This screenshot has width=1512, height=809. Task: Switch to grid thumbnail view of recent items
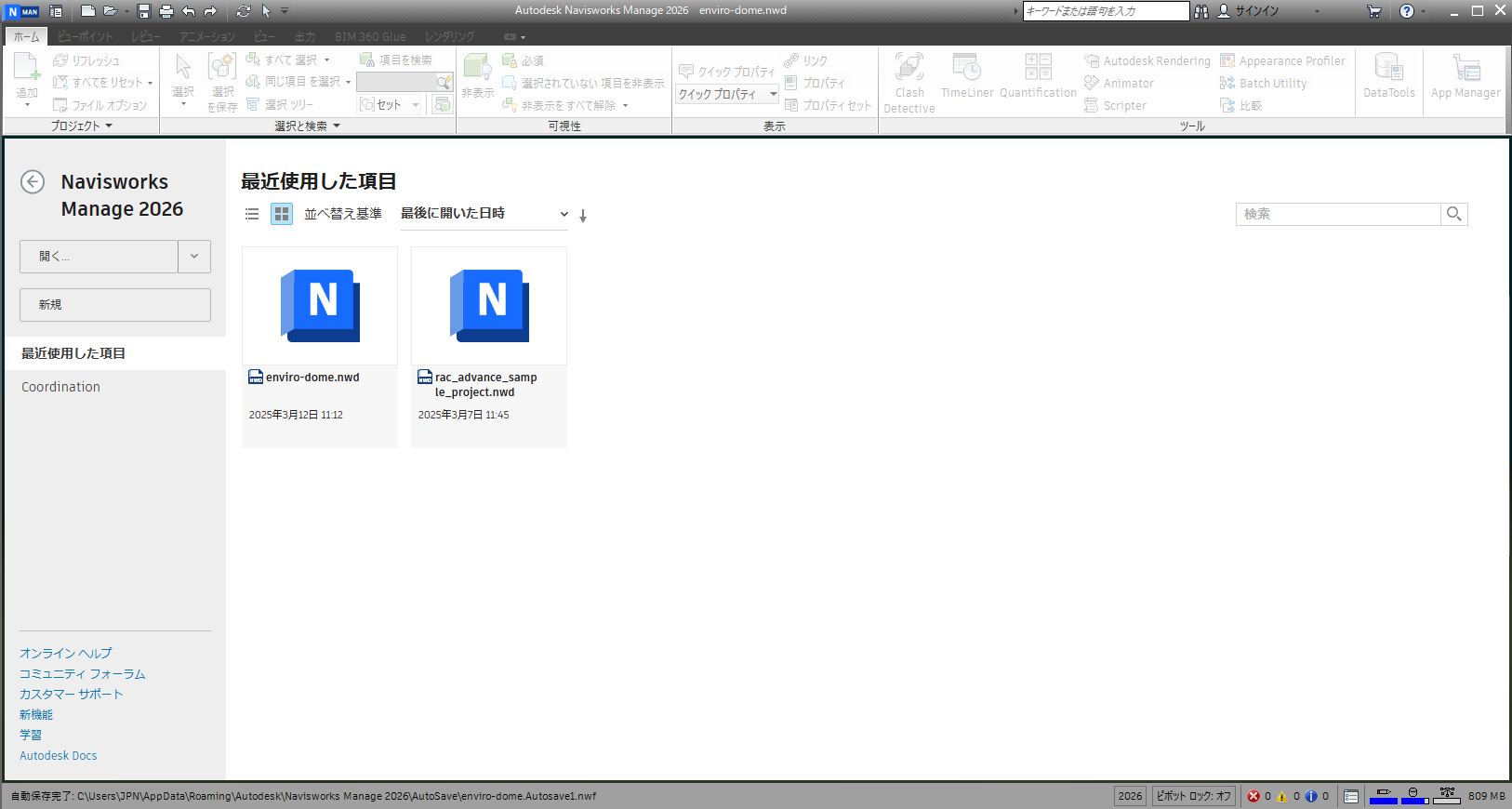(282, 214)
